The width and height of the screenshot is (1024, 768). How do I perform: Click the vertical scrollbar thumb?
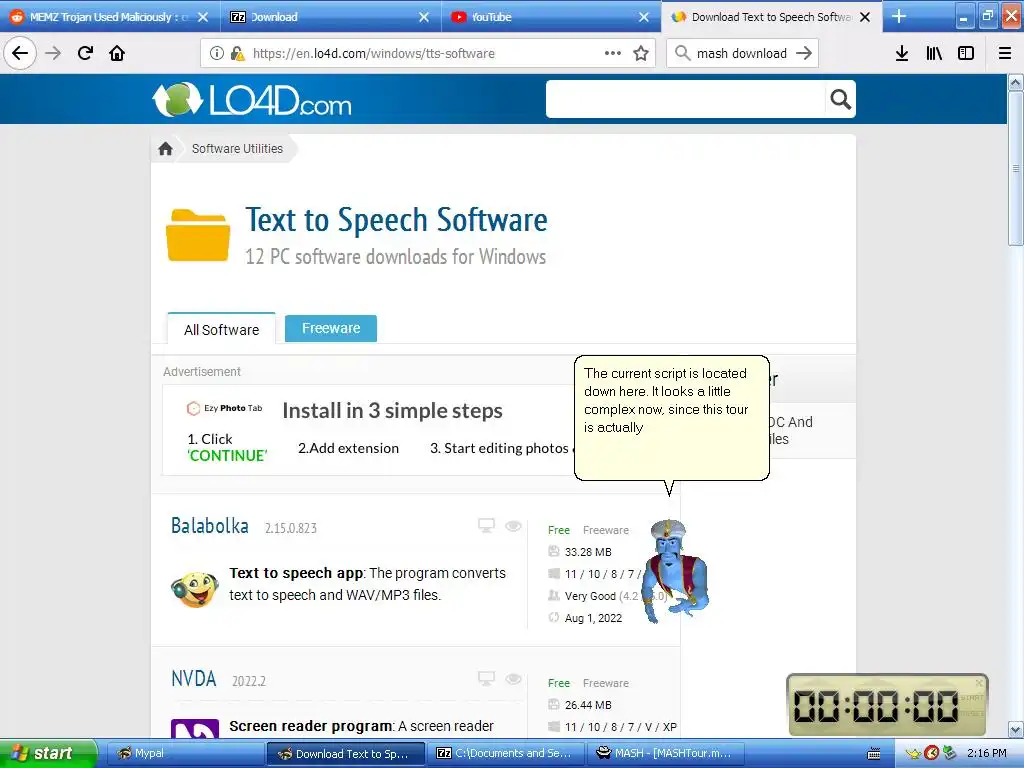[x=1015, y=168]
